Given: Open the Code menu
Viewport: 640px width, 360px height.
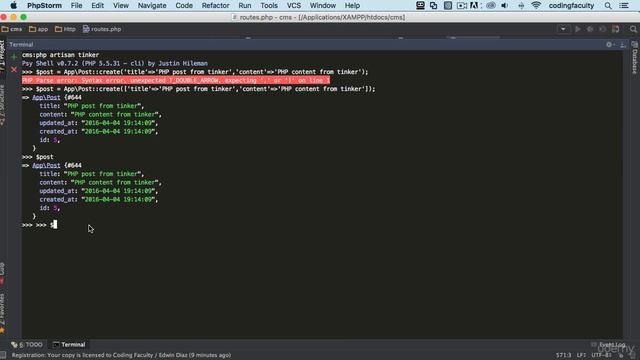Looking at the screenshot, I should (x=184, y=5).
